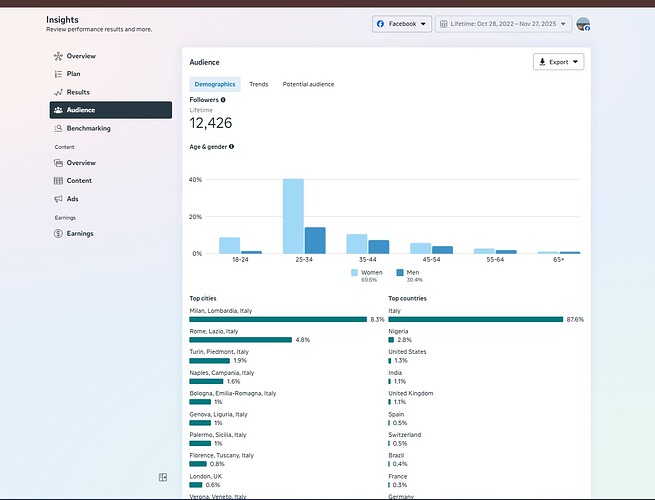Collapse the sidebar with the panel icon
Viewport: 655px width, 500px height.
pos(163,478)
